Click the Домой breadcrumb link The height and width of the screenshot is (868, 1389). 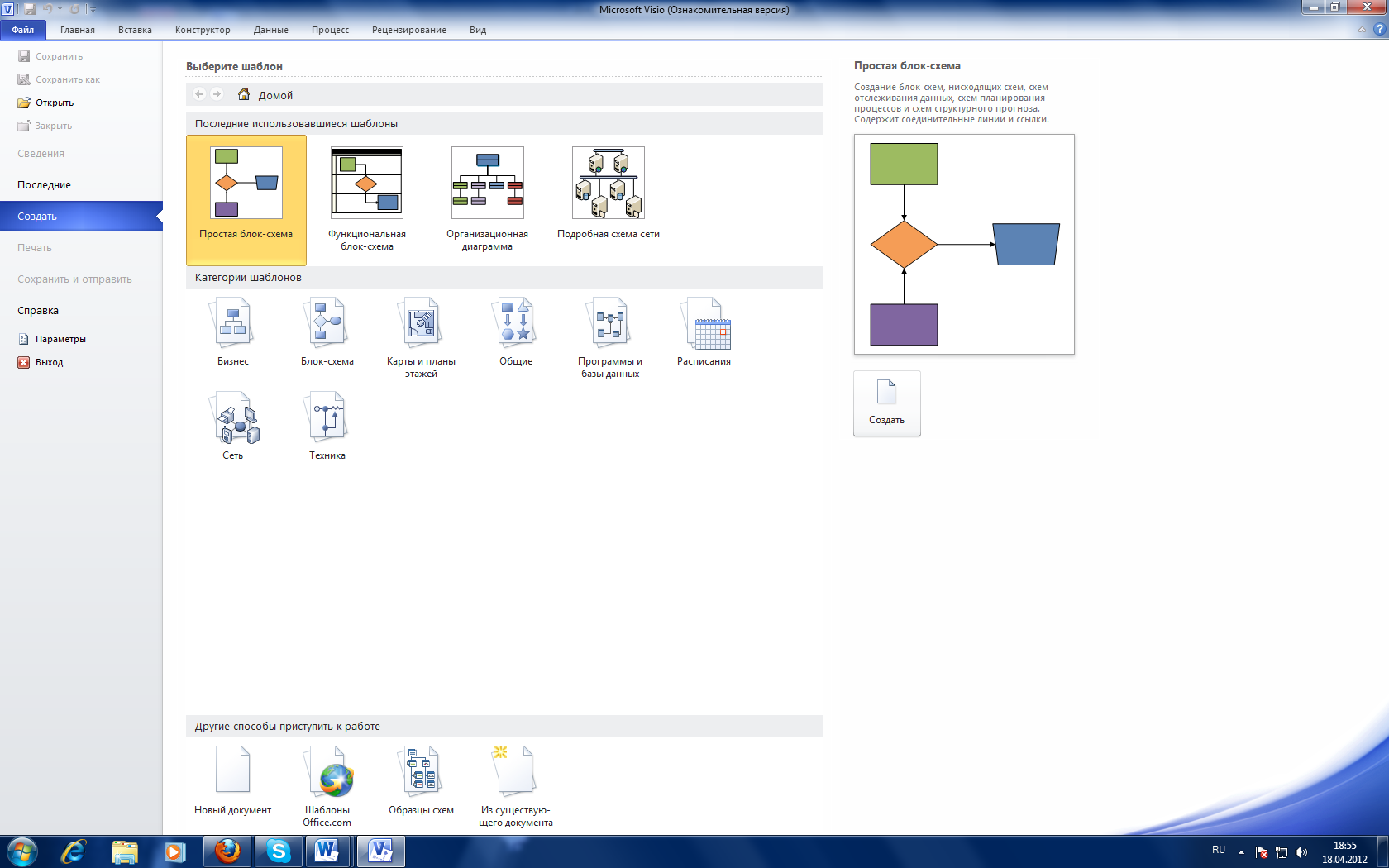[275, 95]
